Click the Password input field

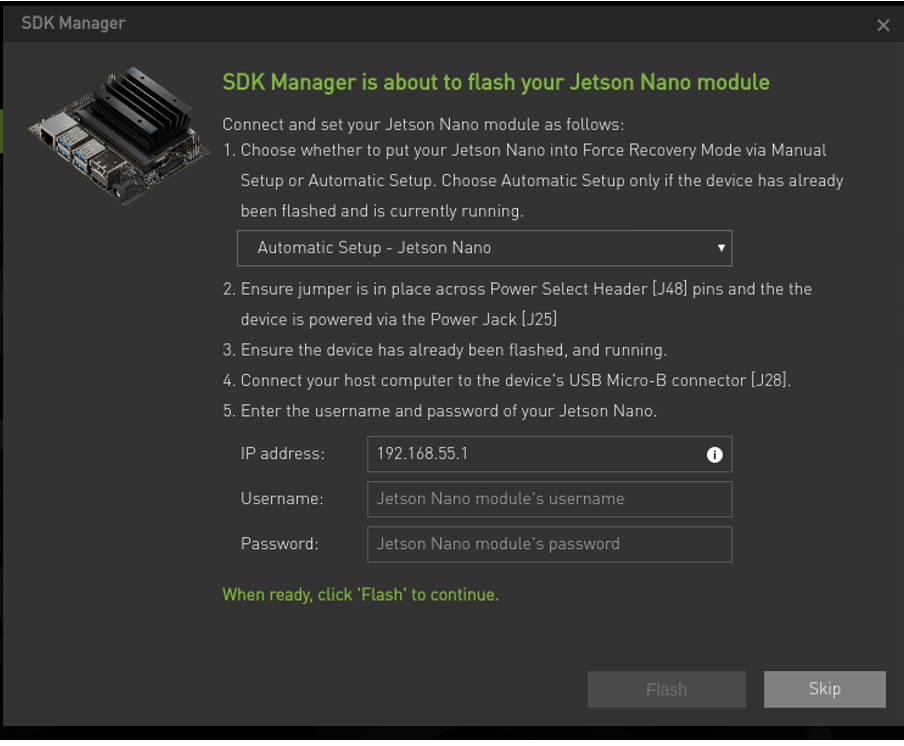coord(549,544)
